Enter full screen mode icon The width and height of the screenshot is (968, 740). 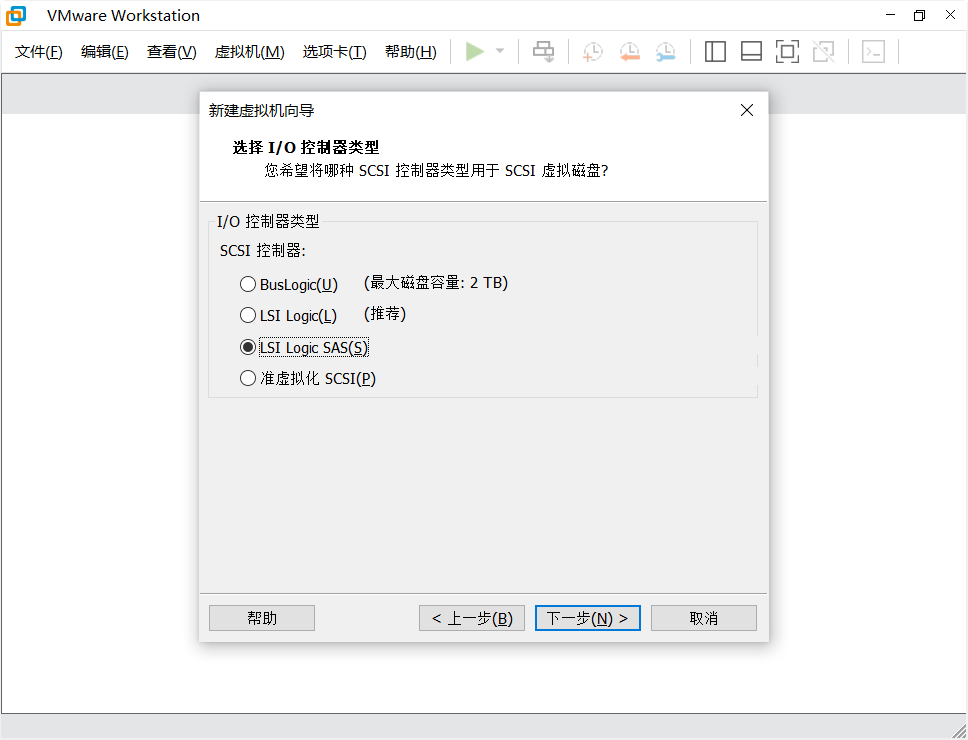[x=787, y=51]
